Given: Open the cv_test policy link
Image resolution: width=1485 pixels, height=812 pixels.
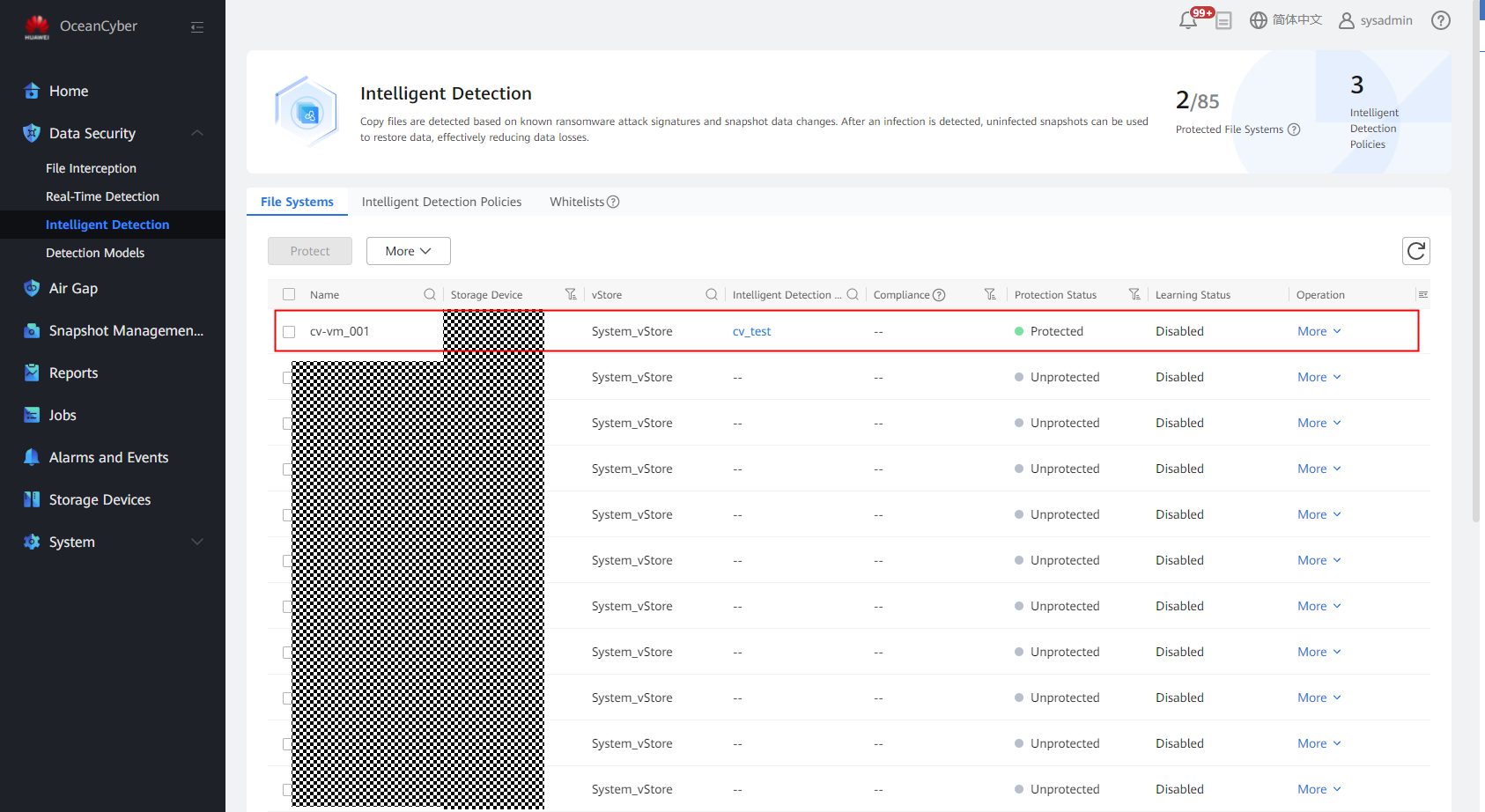Looking at the screenshot, I should pos(751,332).
